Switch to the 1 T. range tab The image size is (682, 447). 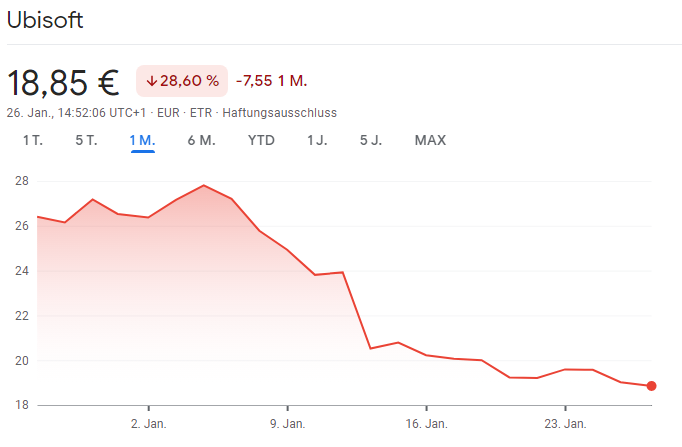point(33,140)
